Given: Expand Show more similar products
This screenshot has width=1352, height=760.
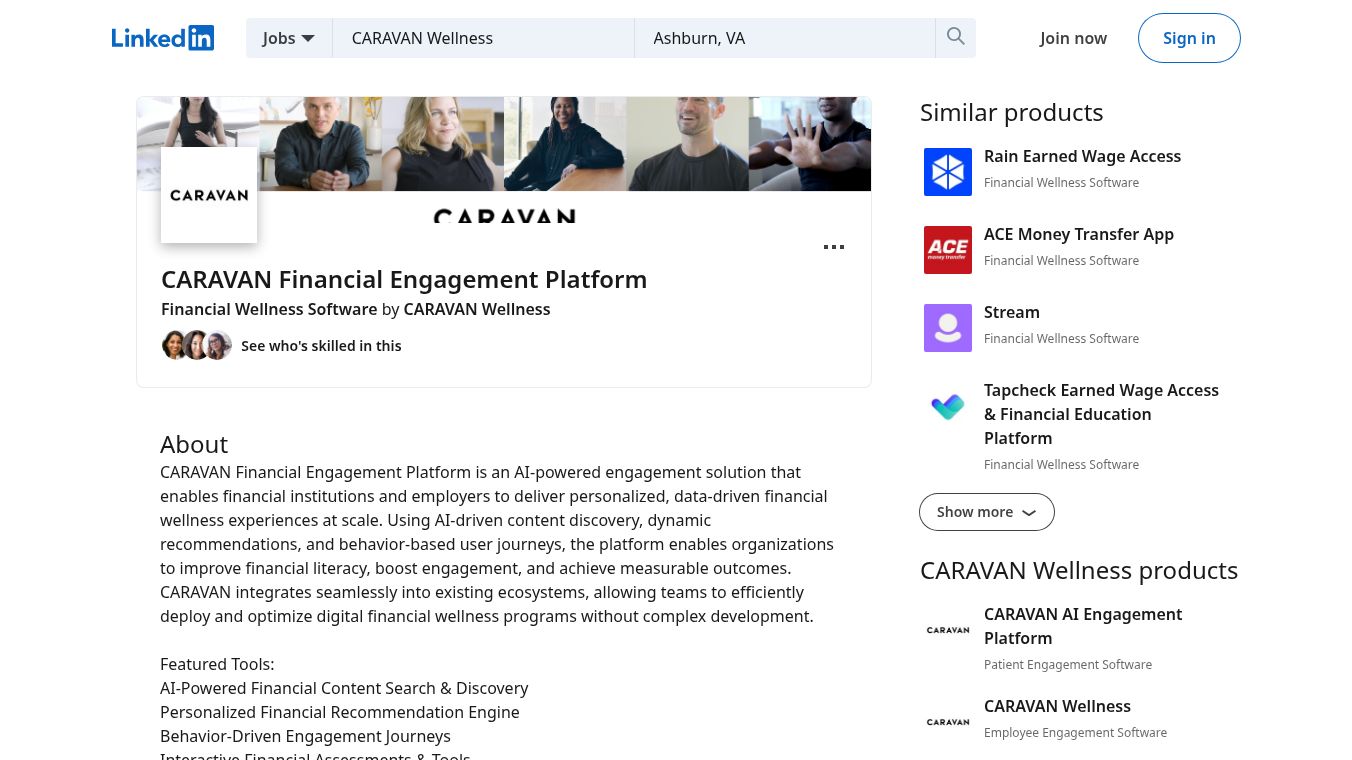Looking at the screenshot, I should [x=986, y=511].
